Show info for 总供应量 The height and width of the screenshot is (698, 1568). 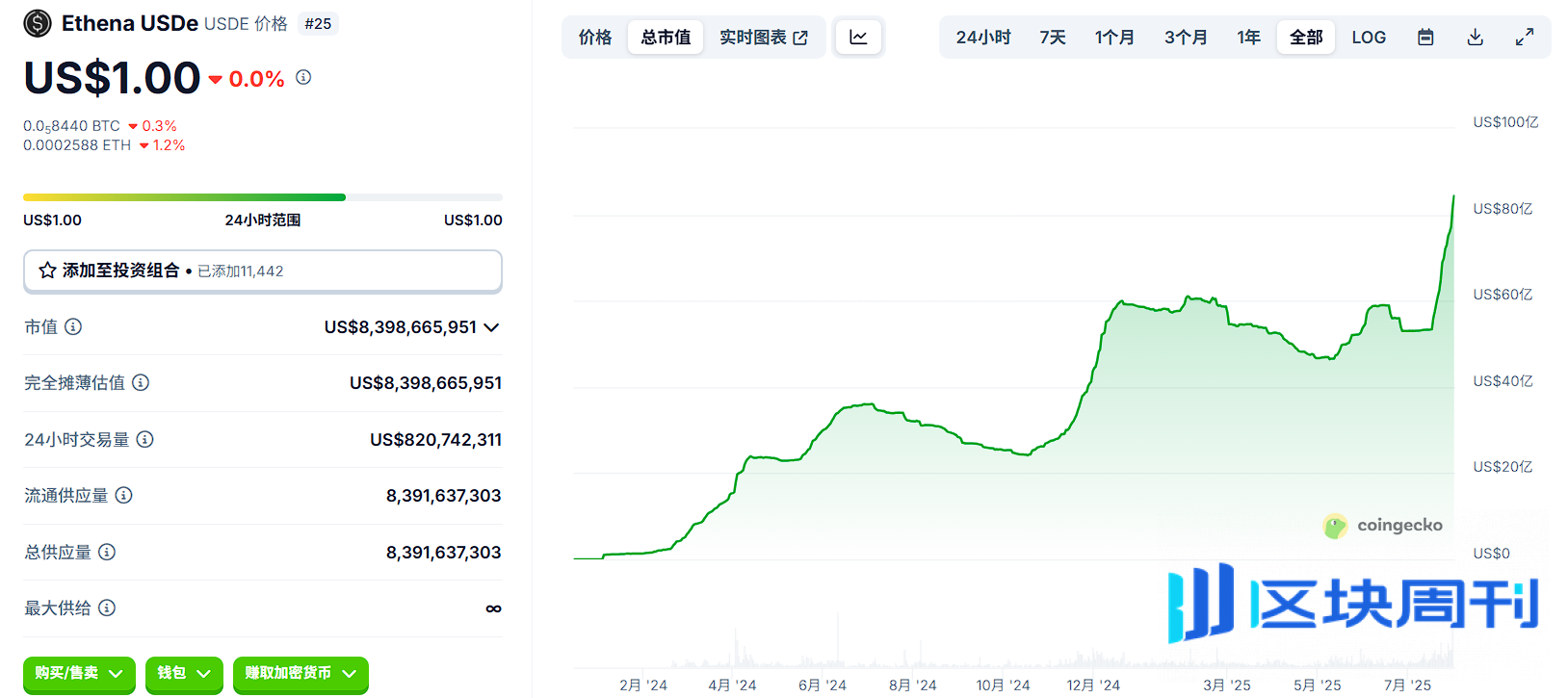point(107,552)
